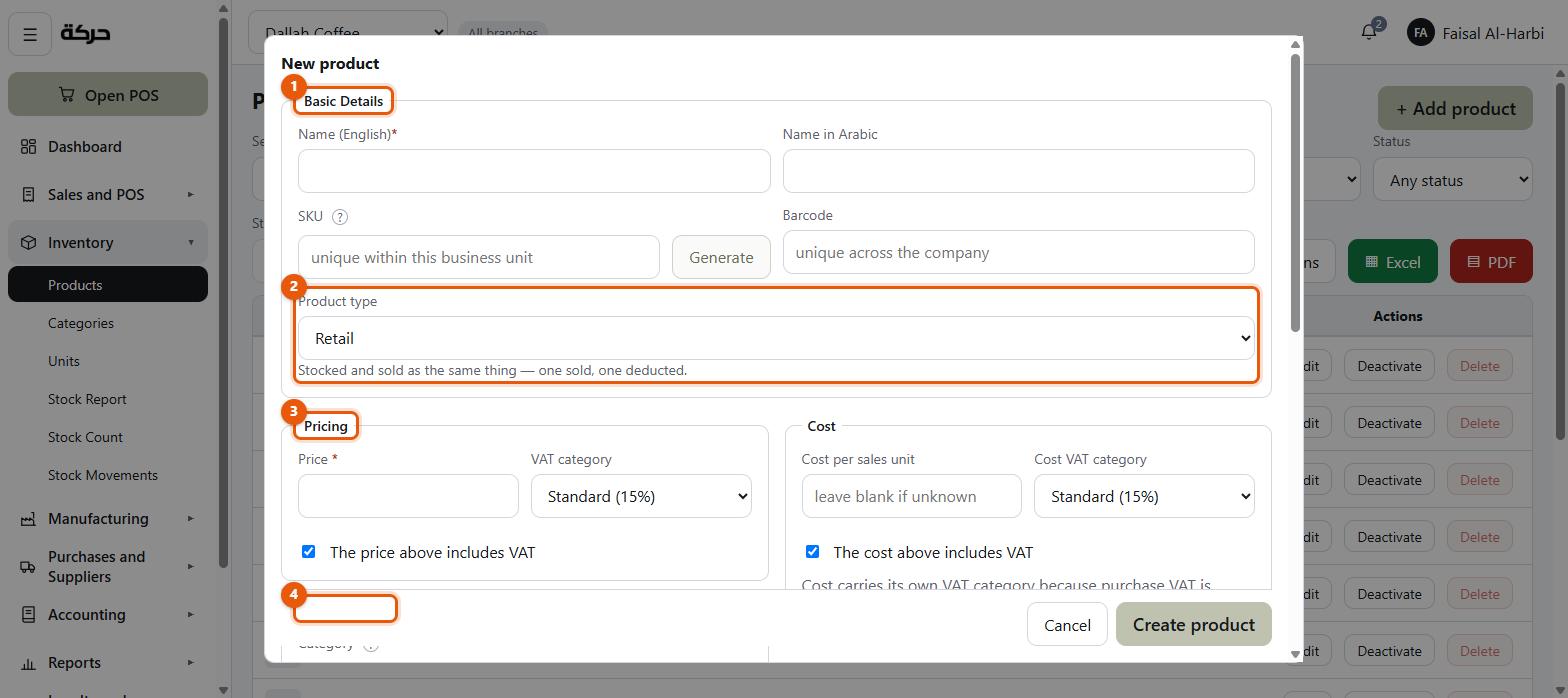Open Stock Movements in sidebar

pyautogui.click(x=108, y=475)
